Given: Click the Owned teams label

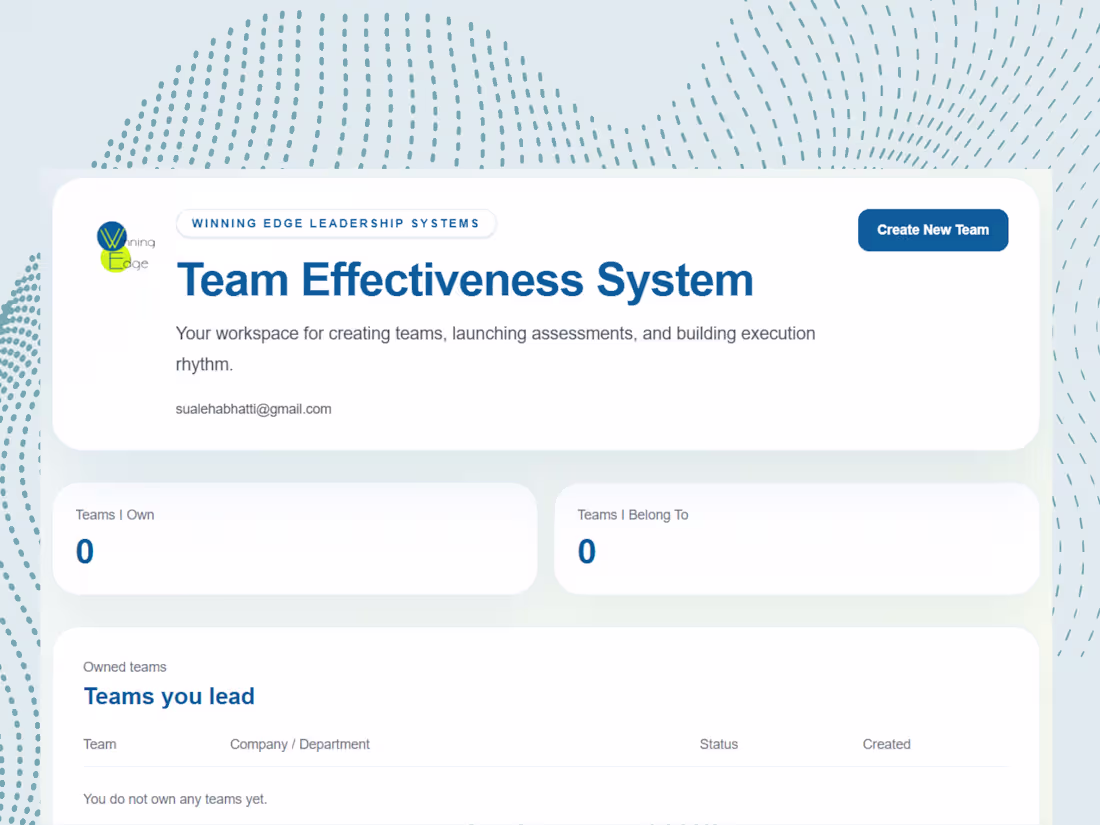Looking at the screenshot, I should point(125,667).
